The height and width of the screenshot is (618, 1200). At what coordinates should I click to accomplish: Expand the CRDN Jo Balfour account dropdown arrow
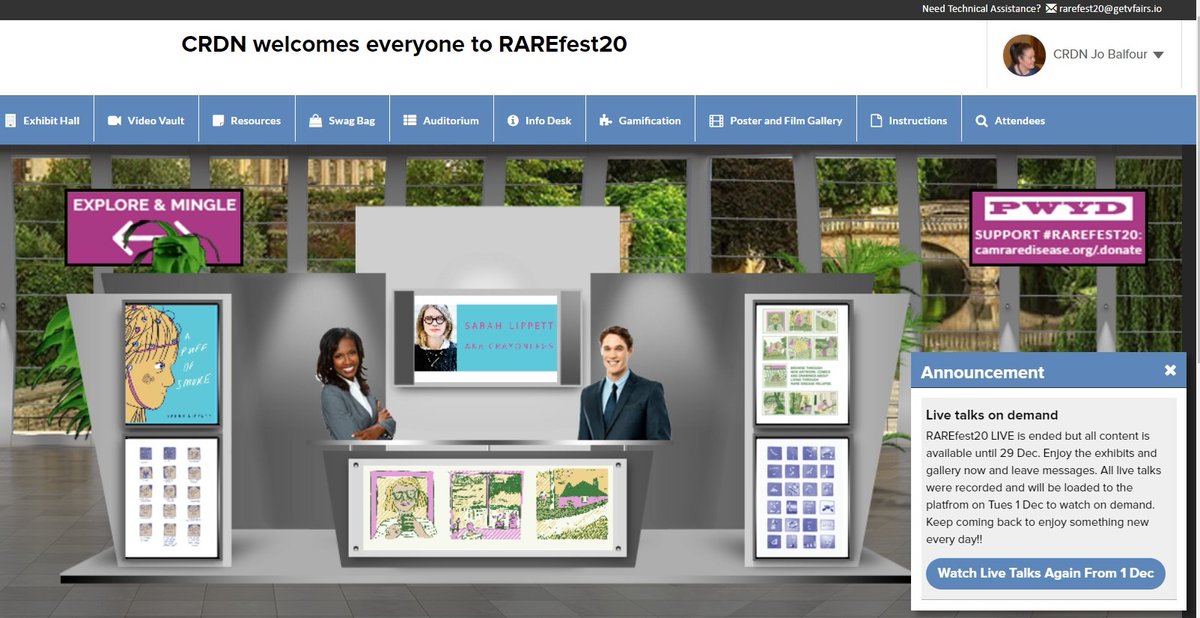(1158, 56)
